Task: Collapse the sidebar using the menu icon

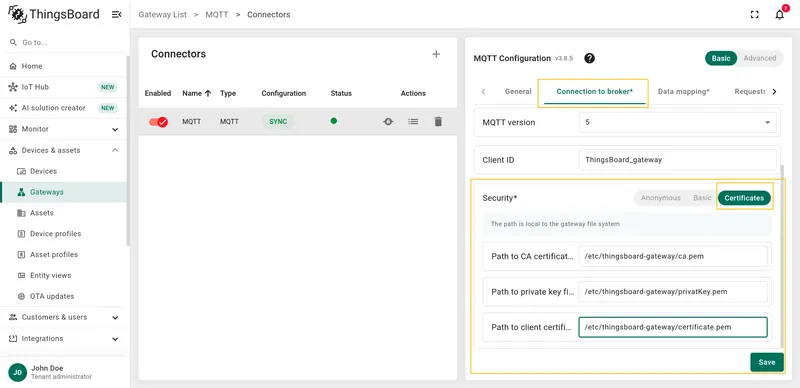Action: click(x=116, y=14)
